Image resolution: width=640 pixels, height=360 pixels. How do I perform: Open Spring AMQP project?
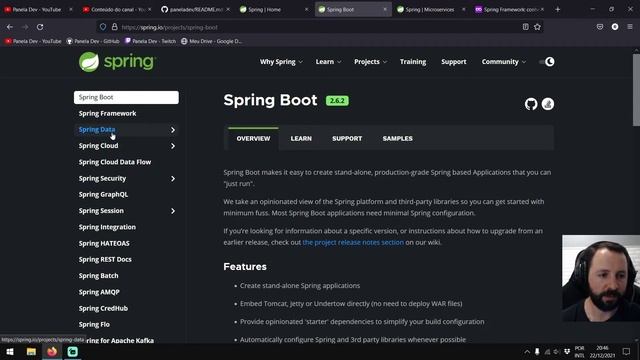99,292
